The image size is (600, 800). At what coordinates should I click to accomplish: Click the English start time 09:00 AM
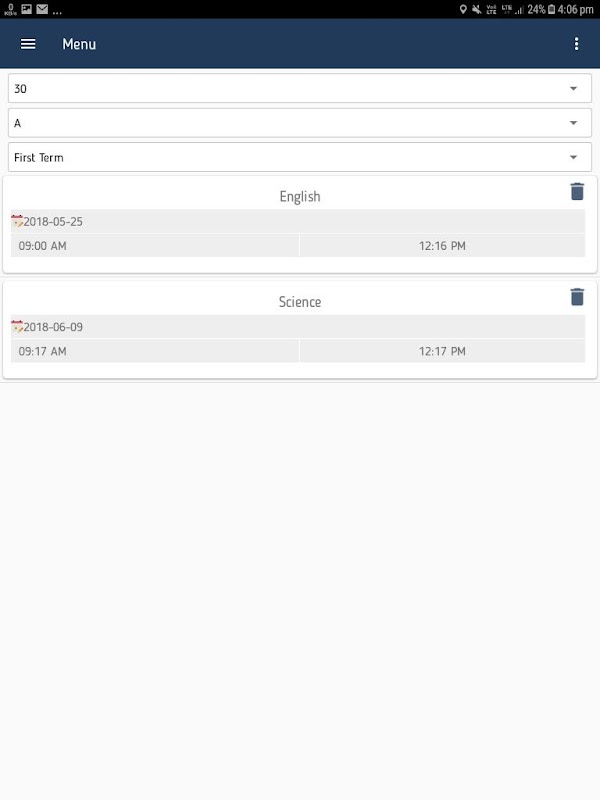pos(43,246)
